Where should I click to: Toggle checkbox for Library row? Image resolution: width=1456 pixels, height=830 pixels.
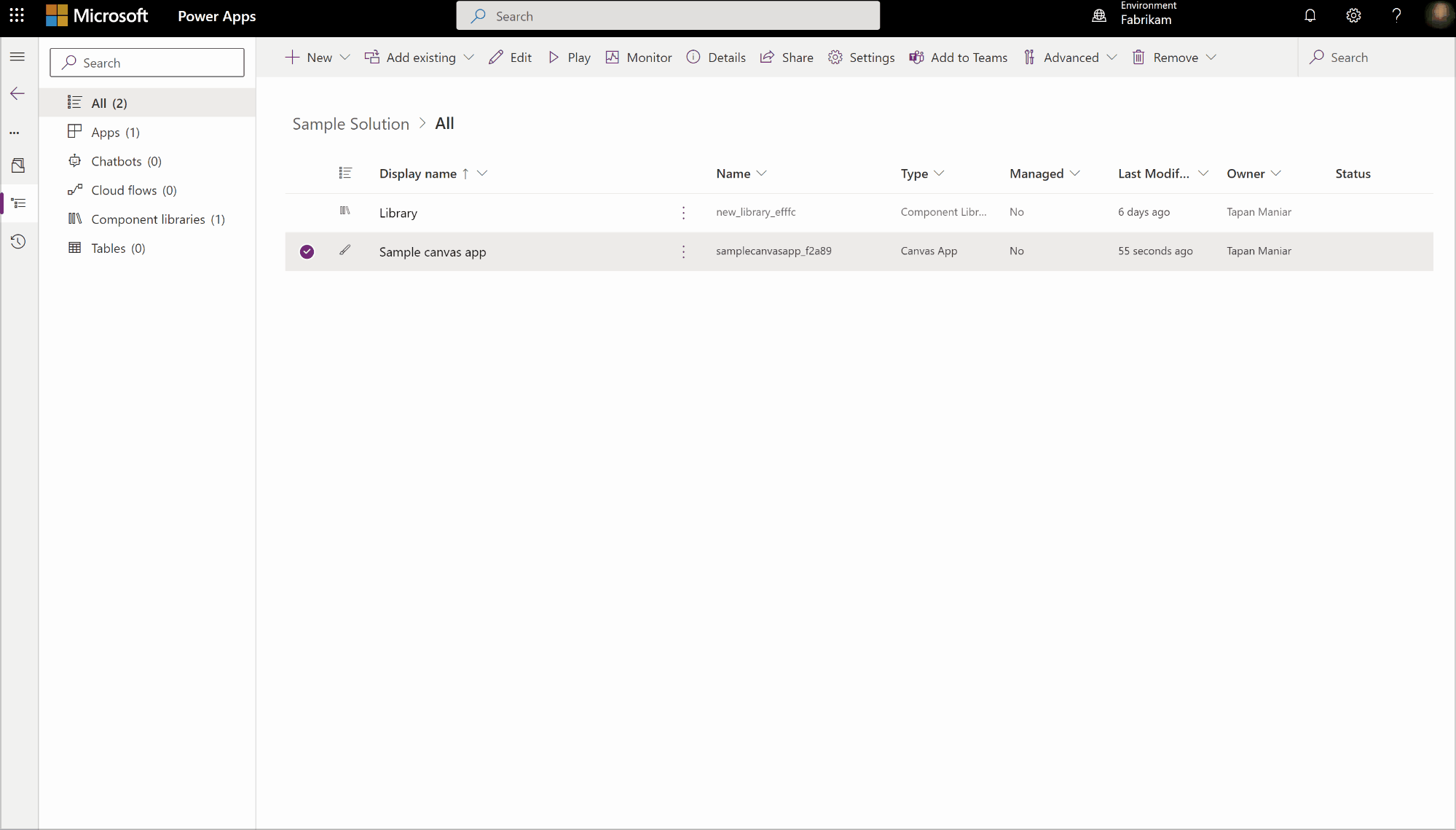(307, 212)
